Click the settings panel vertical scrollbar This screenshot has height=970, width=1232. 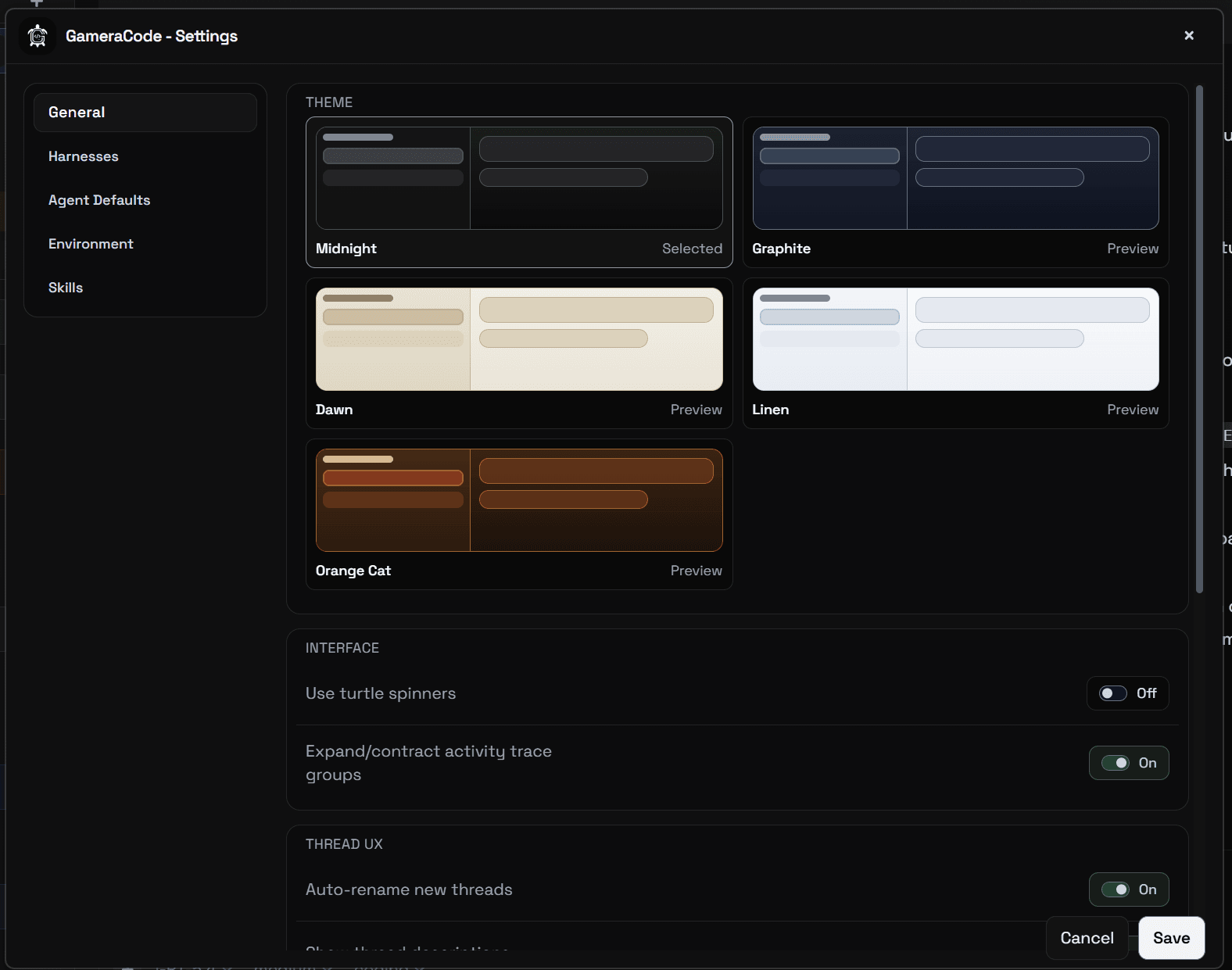pos(1199,339)
